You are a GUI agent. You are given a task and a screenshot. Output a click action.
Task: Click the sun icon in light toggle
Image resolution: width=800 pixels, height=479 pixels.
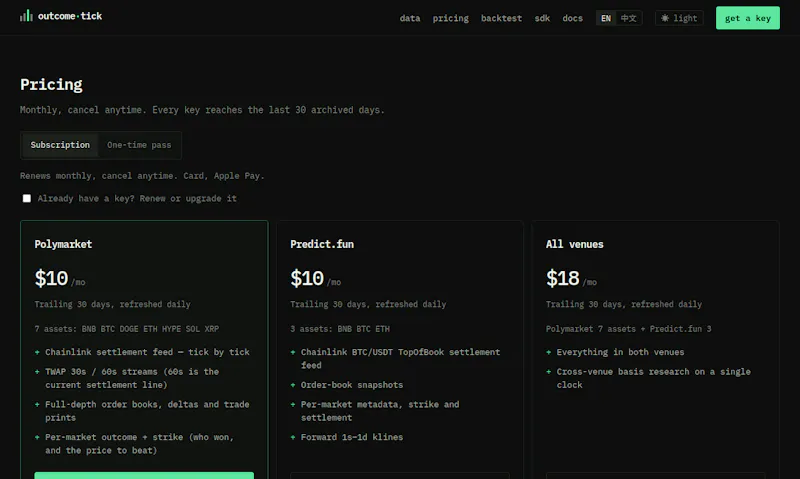coord(665,18)
